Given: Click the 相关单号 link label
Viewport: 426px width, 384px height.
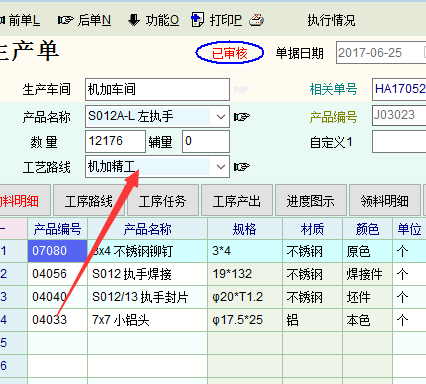Looking at the screenshot, I should coord(333,89).
